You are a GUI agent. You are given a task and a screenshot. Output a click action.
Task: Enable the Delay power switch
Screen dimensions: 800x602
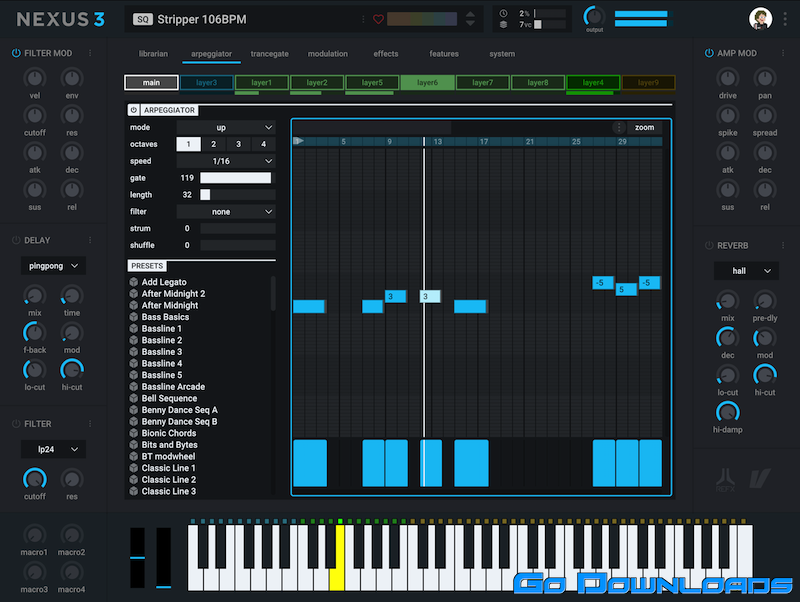pos(16,240)
